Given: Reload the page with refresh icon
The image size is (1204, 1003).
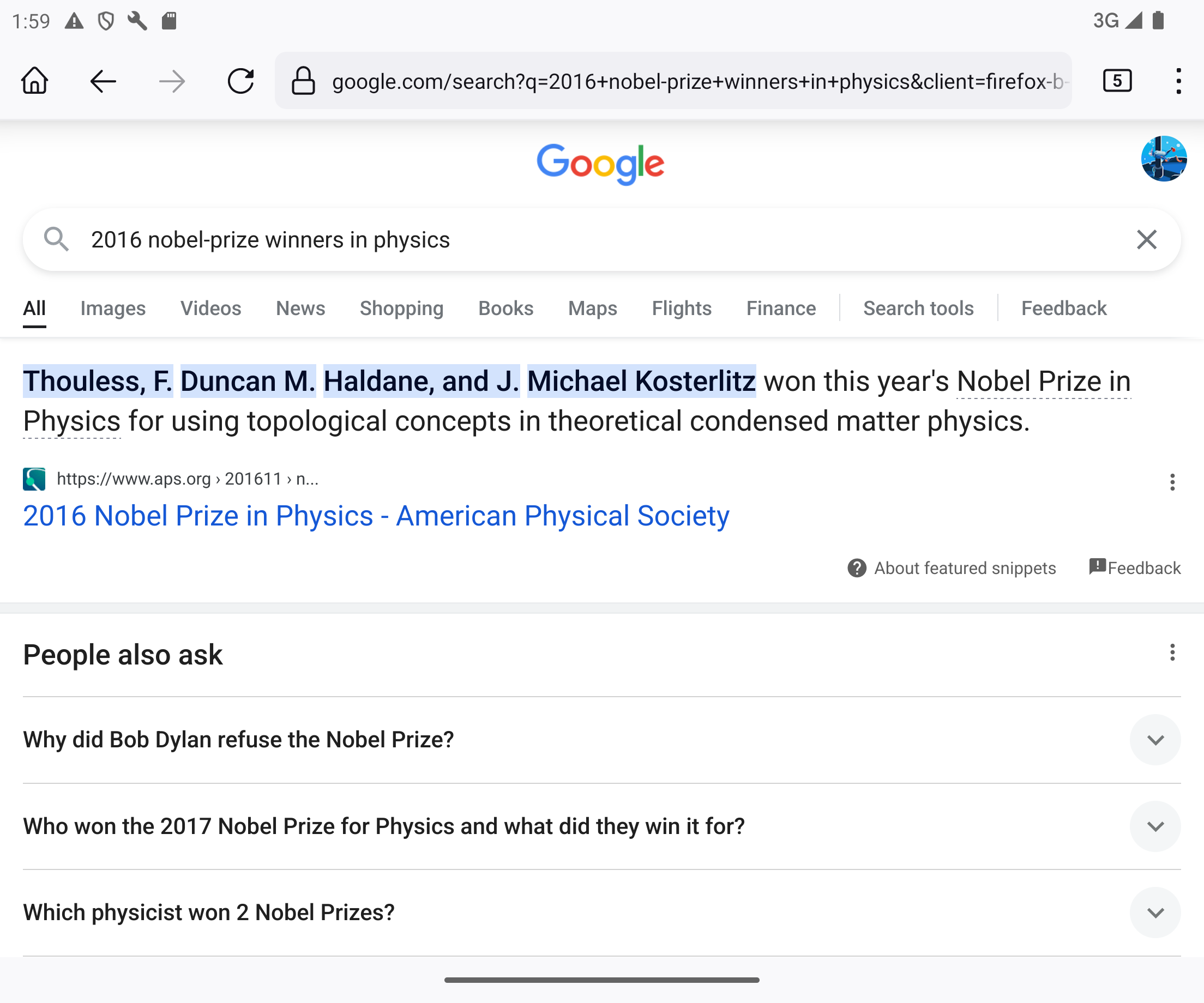Looking at the screenshot, I should point(241,81).
